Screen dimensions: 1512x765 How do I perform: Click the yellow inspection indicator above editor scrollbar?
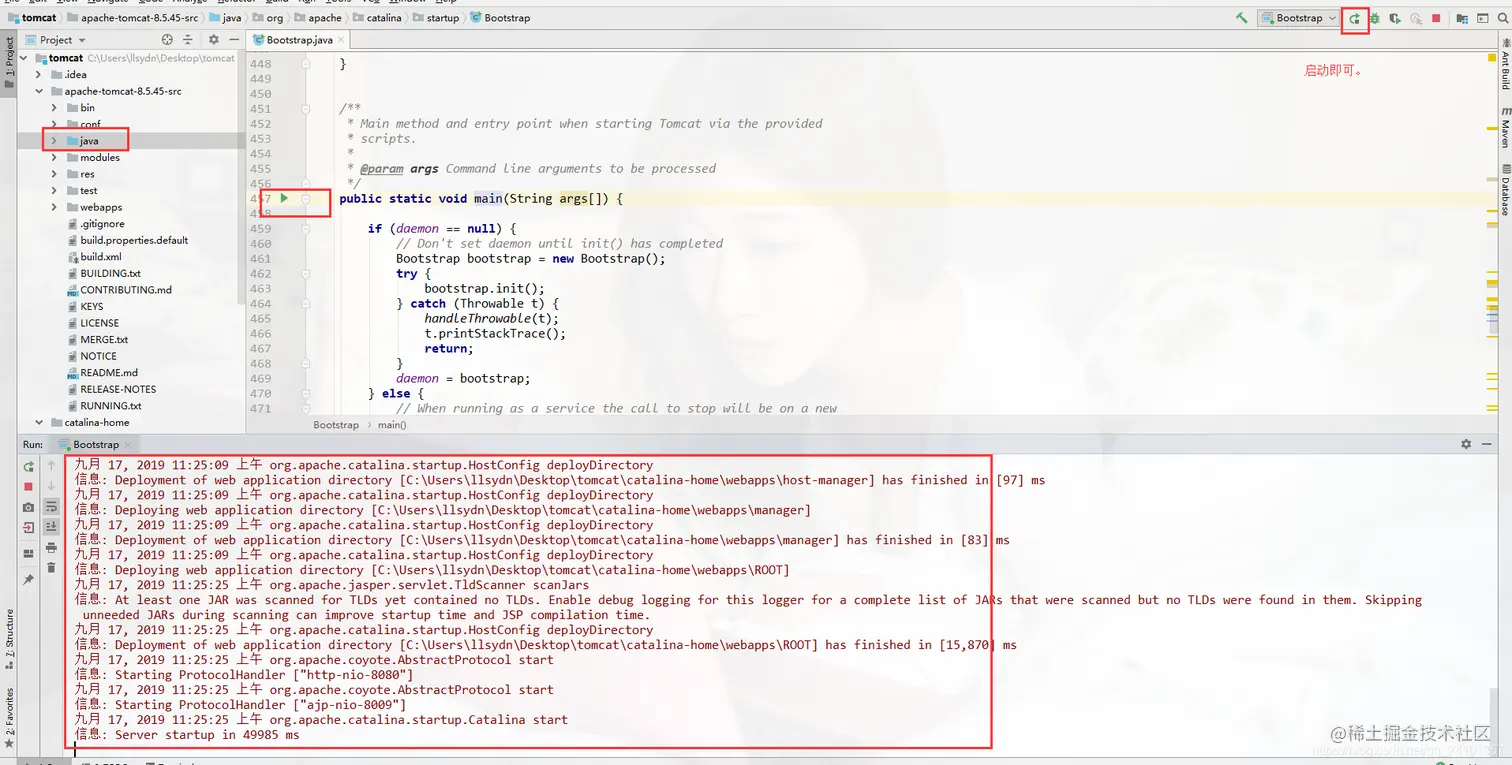1492,59
